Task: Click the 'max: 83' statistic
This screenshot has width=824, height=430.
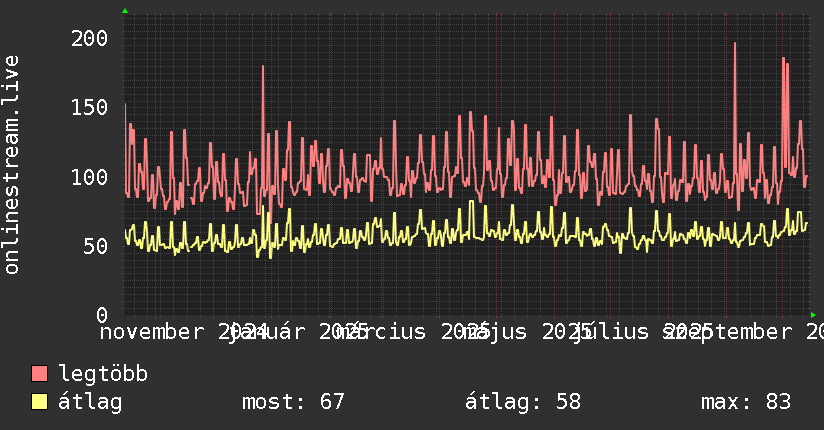Action: click(x=746, y=402)
